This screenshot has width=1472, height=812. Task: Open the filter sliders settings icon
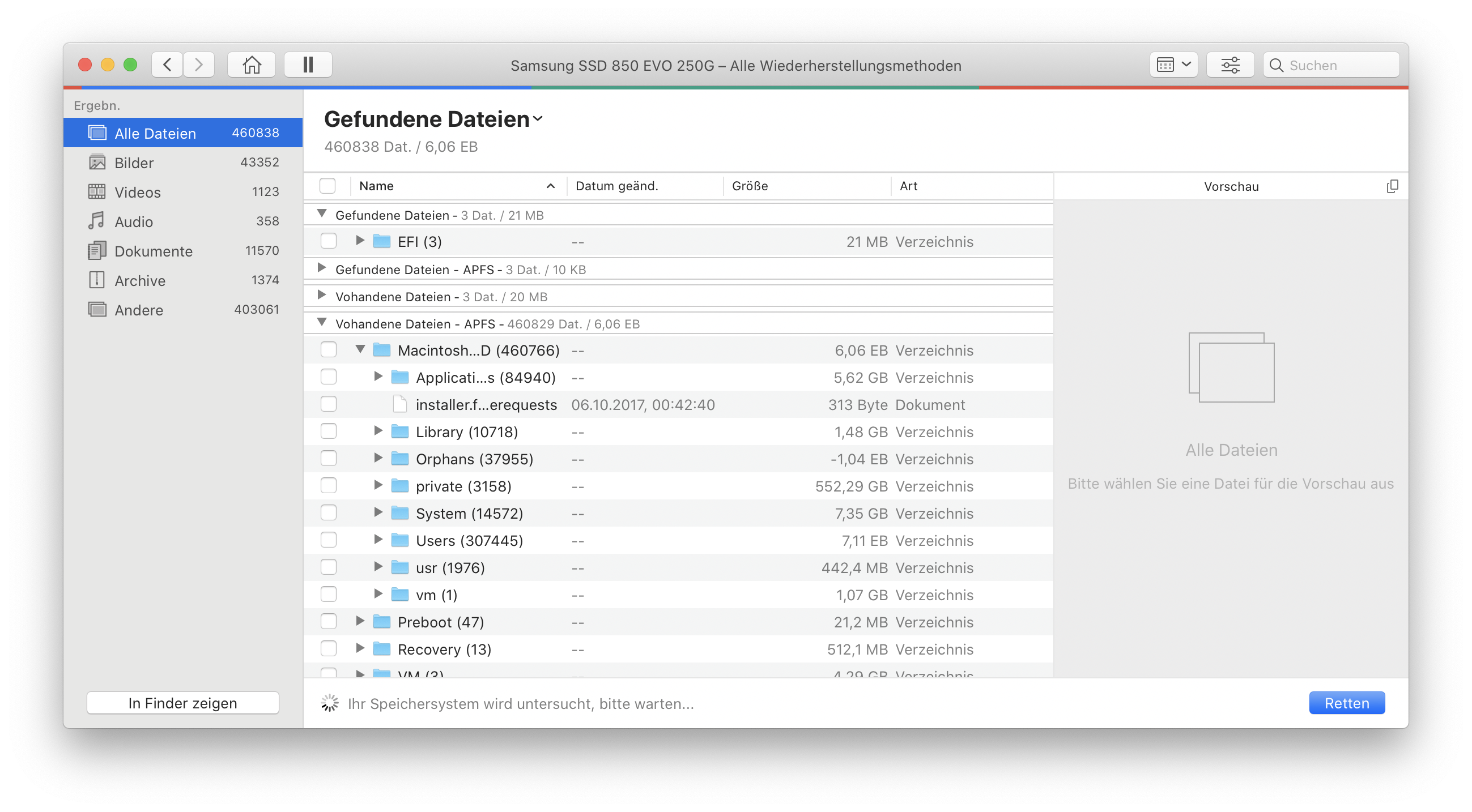coord(1229,65)
